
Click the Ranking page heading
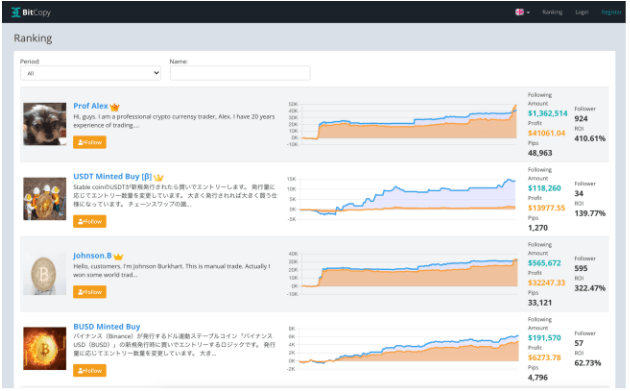[x=33, y=38]
